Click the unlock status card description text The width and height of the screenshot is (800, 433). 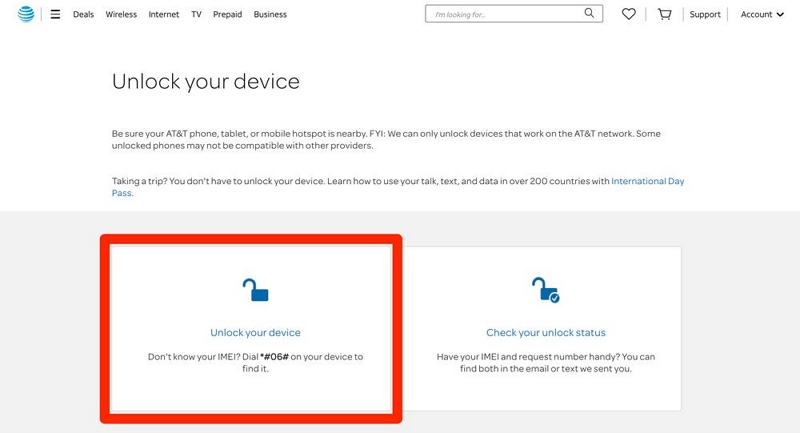click(x=545, y=362)
